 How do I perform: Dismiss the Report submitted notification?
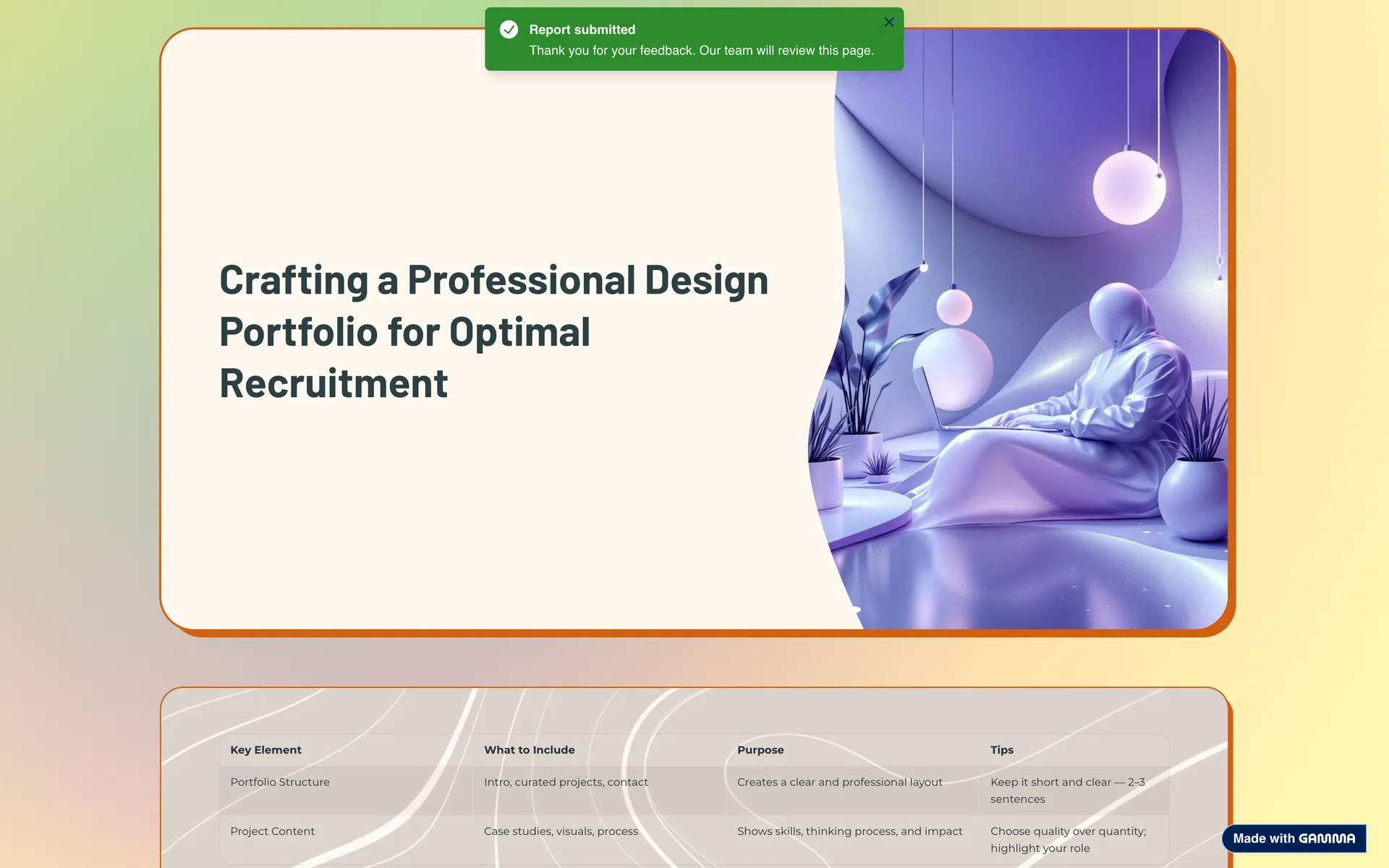(x=889, y=22)
